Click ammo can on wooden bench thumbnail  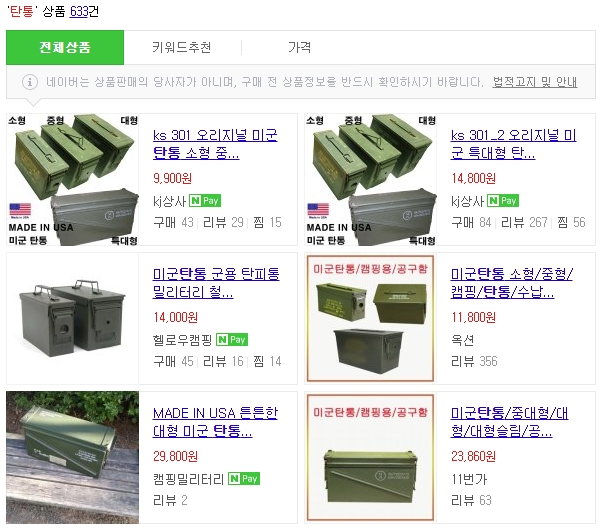pyautogui.click(x=72, y=457)
